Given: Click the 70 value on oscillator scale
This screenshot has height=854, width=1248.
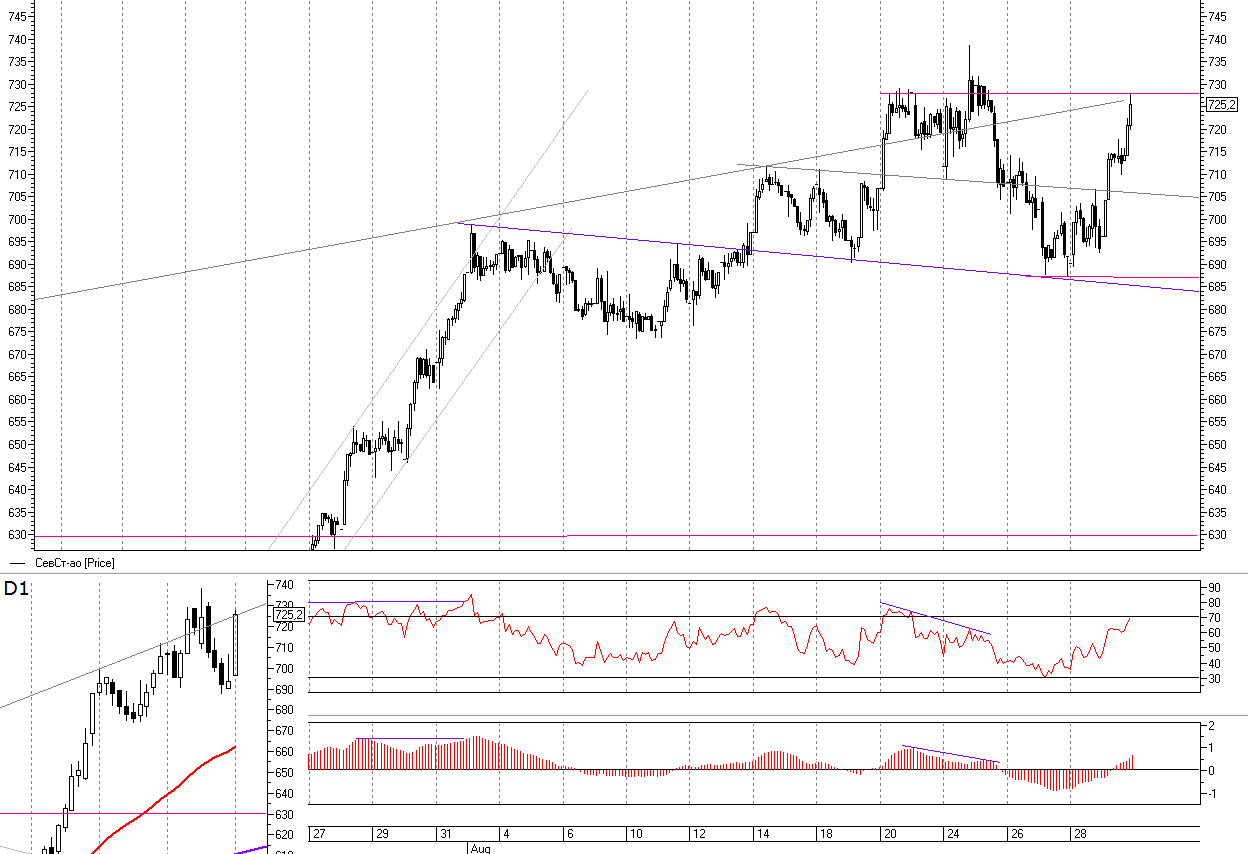Looking at the screenshot, I should coord(1212,618).
